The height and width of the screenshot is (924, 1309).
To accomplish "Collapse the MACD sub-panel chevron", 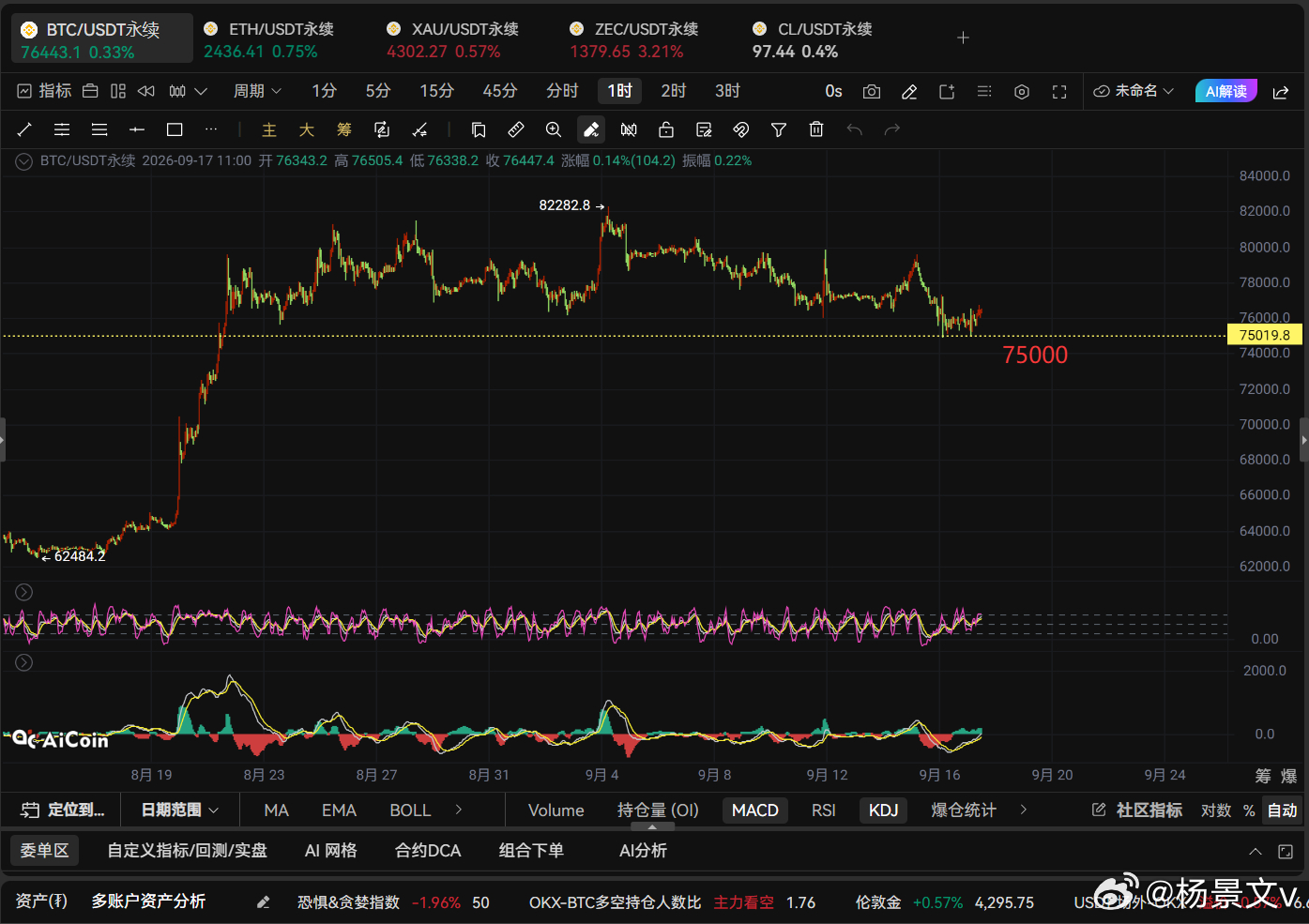I will 24,662.
